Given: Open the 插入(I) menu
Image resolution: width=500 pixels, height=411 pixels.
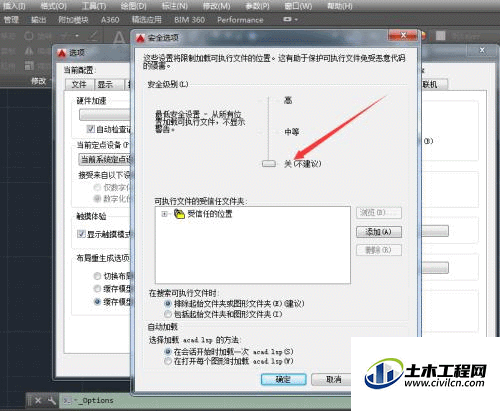Looking at the screenshot, I should (14, 6).
